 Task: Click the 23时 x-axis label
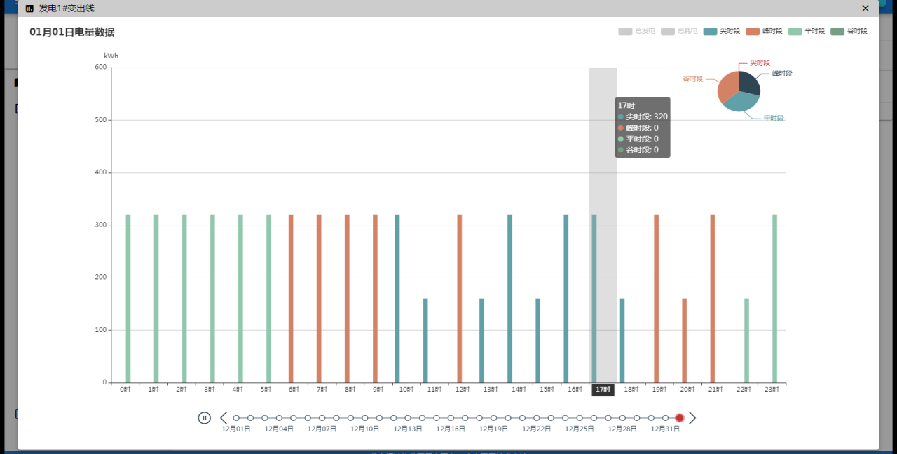click(x=772, y=390)
